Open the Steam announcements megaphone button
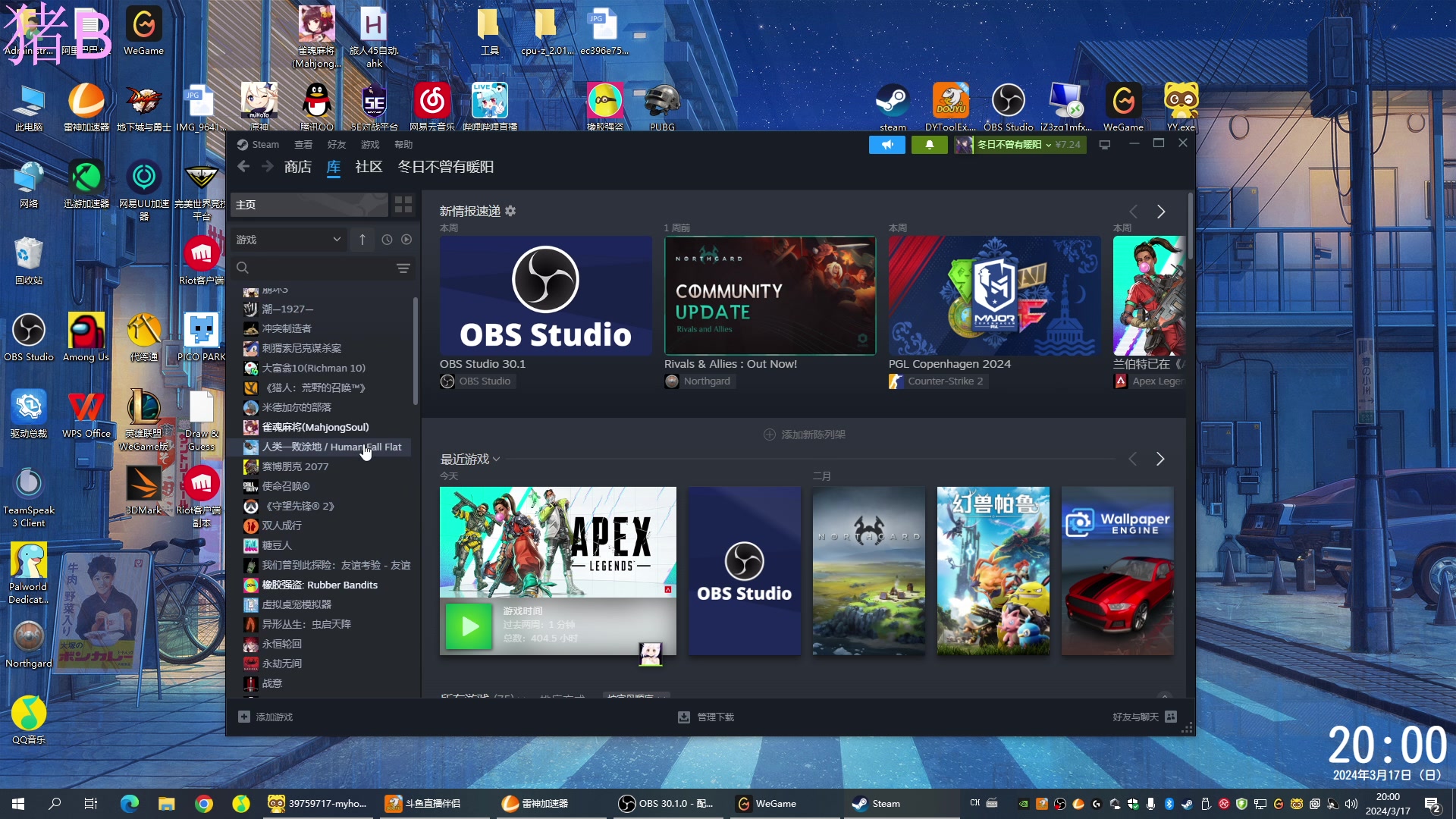The height and width of the screenshot is (819, 1456). pyautogui.click(x=886, y=144)
